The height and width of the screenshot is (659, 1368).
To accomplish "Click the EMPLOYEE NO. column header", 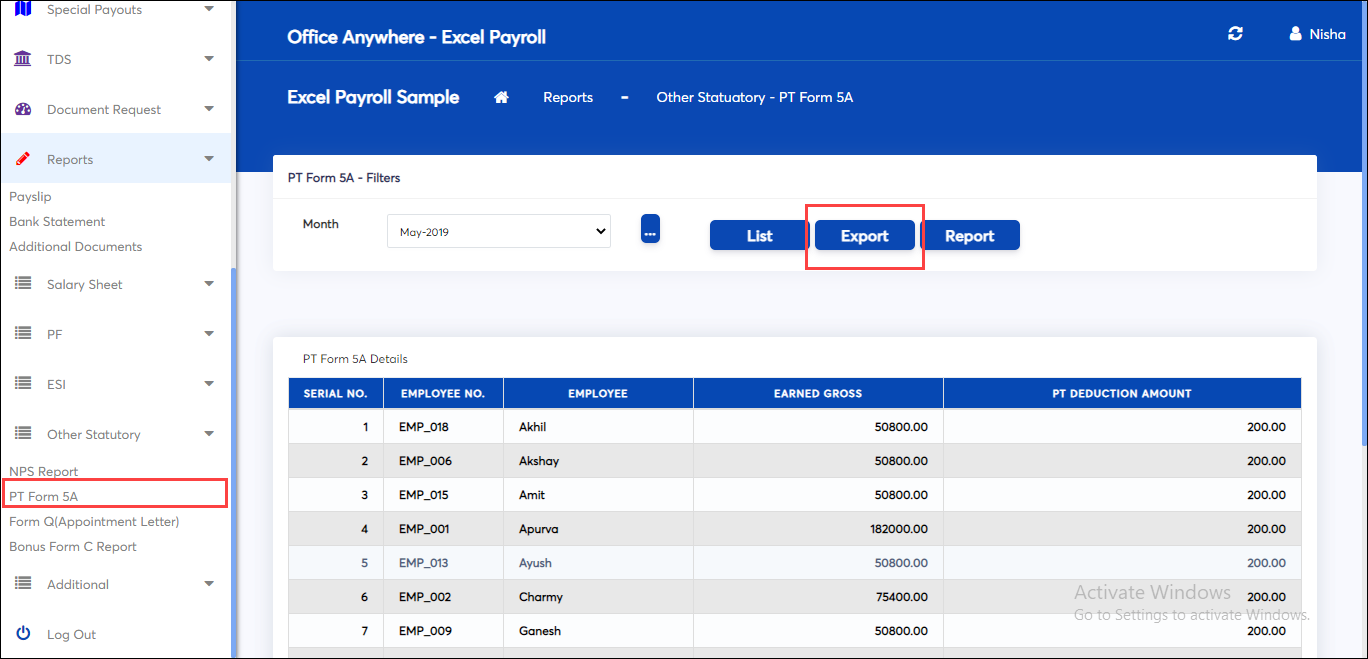I will click(x=443, y=393).
